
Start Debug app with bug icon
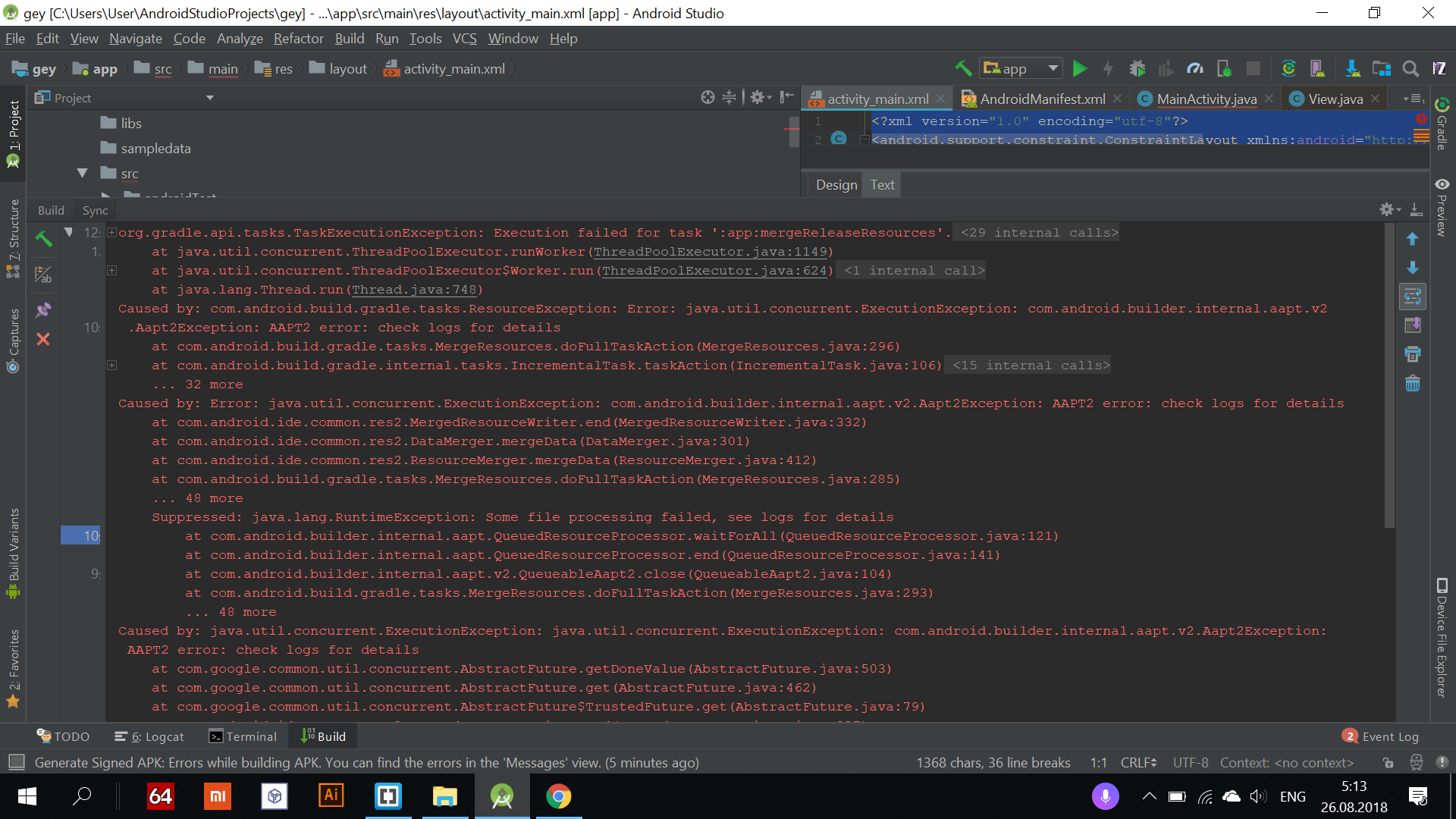[x=1137, y=68]
